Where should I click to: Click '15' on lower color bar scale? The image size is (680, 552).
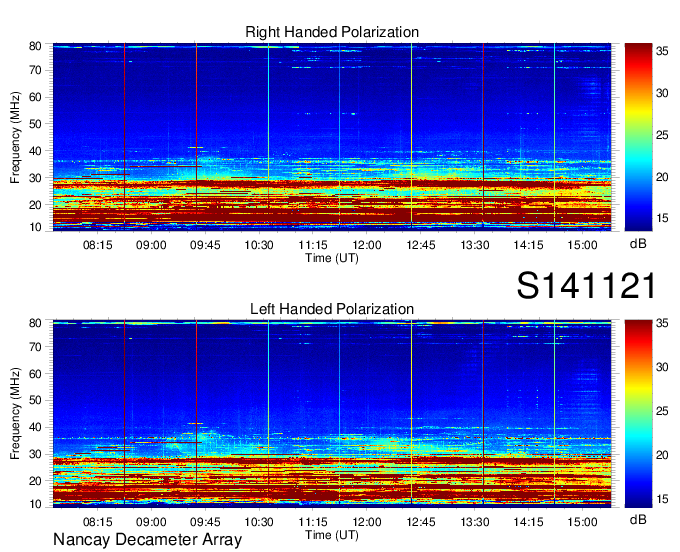coord(662,499)
